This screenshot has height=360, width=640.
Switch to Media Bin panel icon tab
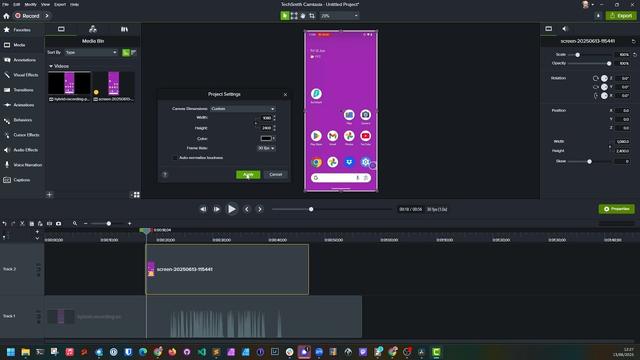61,29
